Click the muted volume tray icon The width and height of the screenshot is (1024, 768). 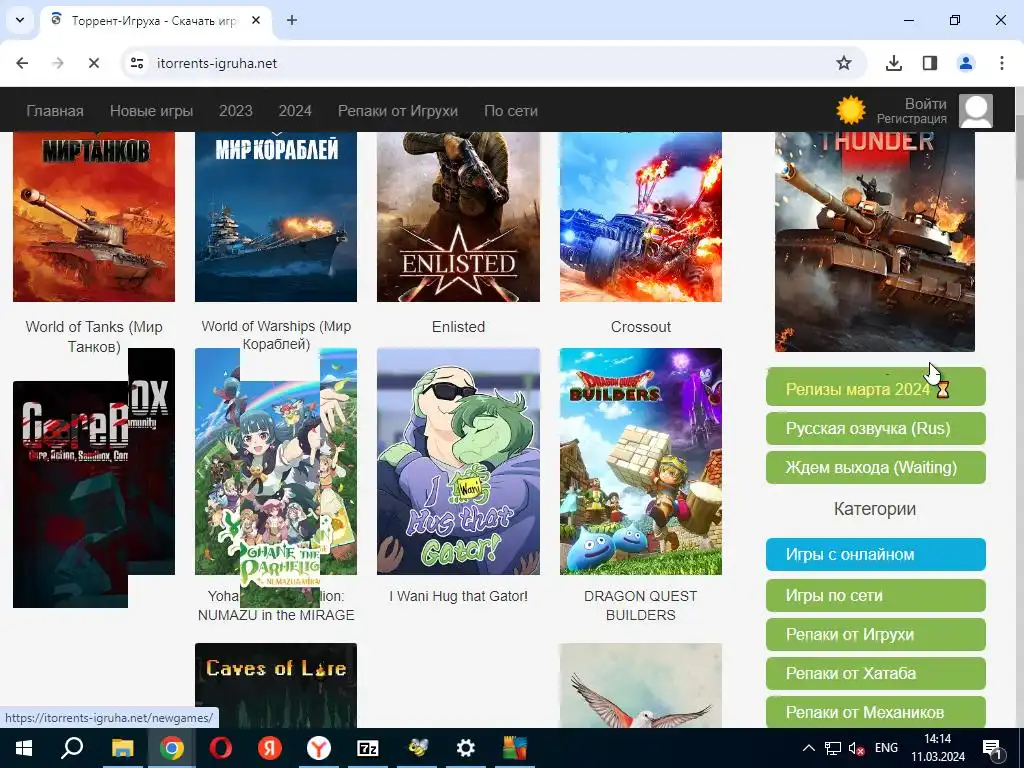[856, 748]
